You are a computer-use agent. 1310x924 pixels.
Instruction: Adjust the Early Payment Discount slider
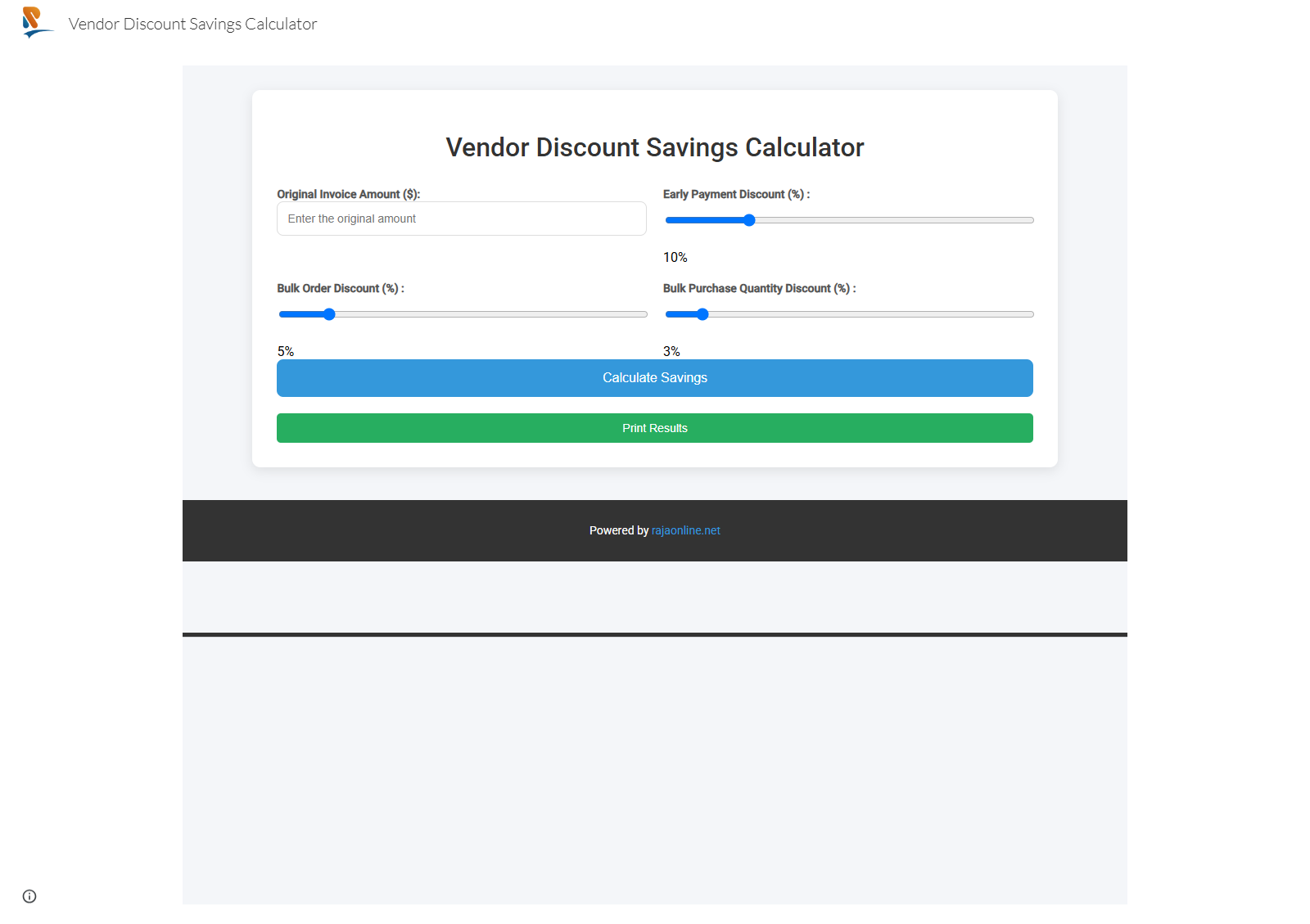849,220
